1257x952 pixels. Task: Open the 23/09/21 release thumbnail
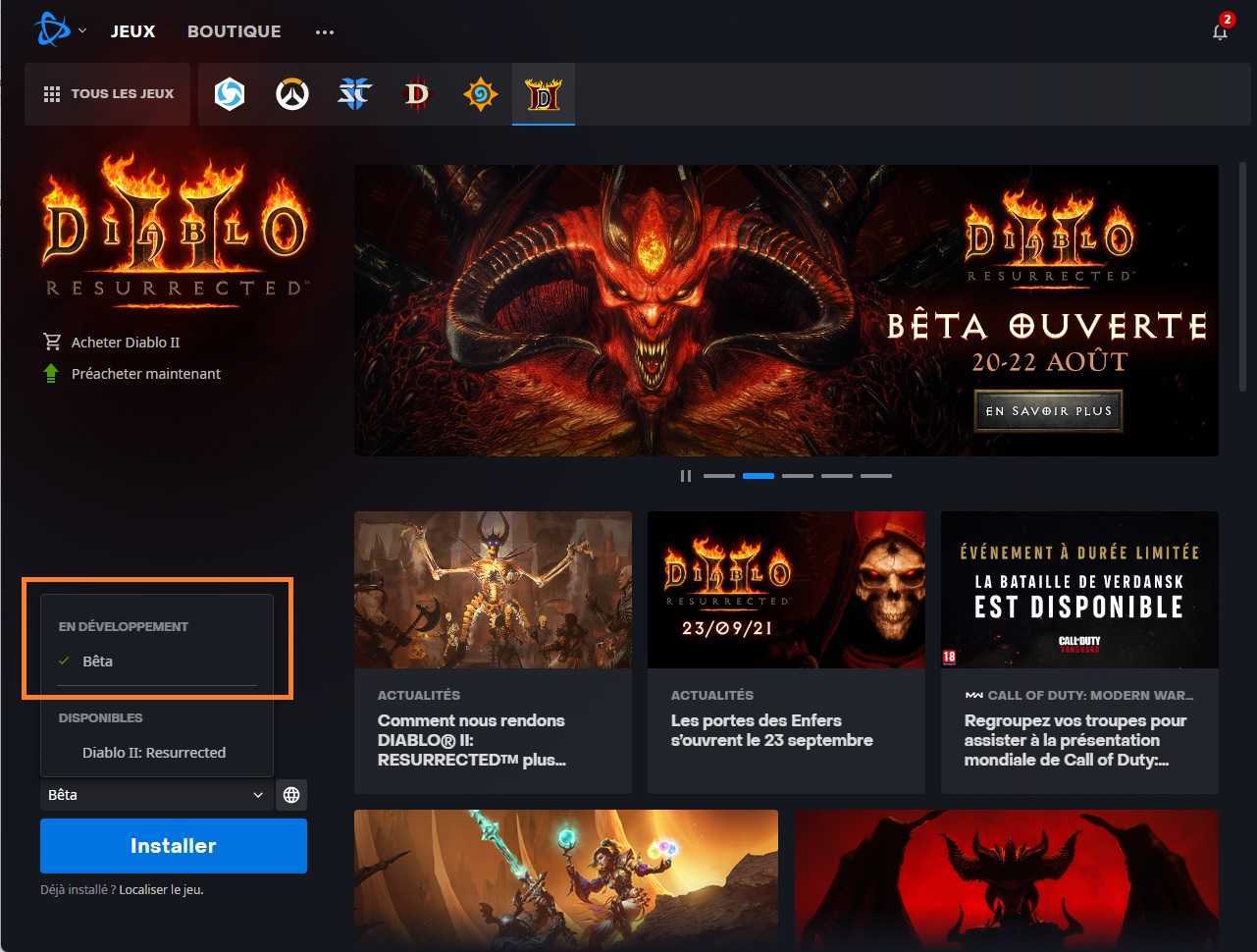tap(786, 590)
